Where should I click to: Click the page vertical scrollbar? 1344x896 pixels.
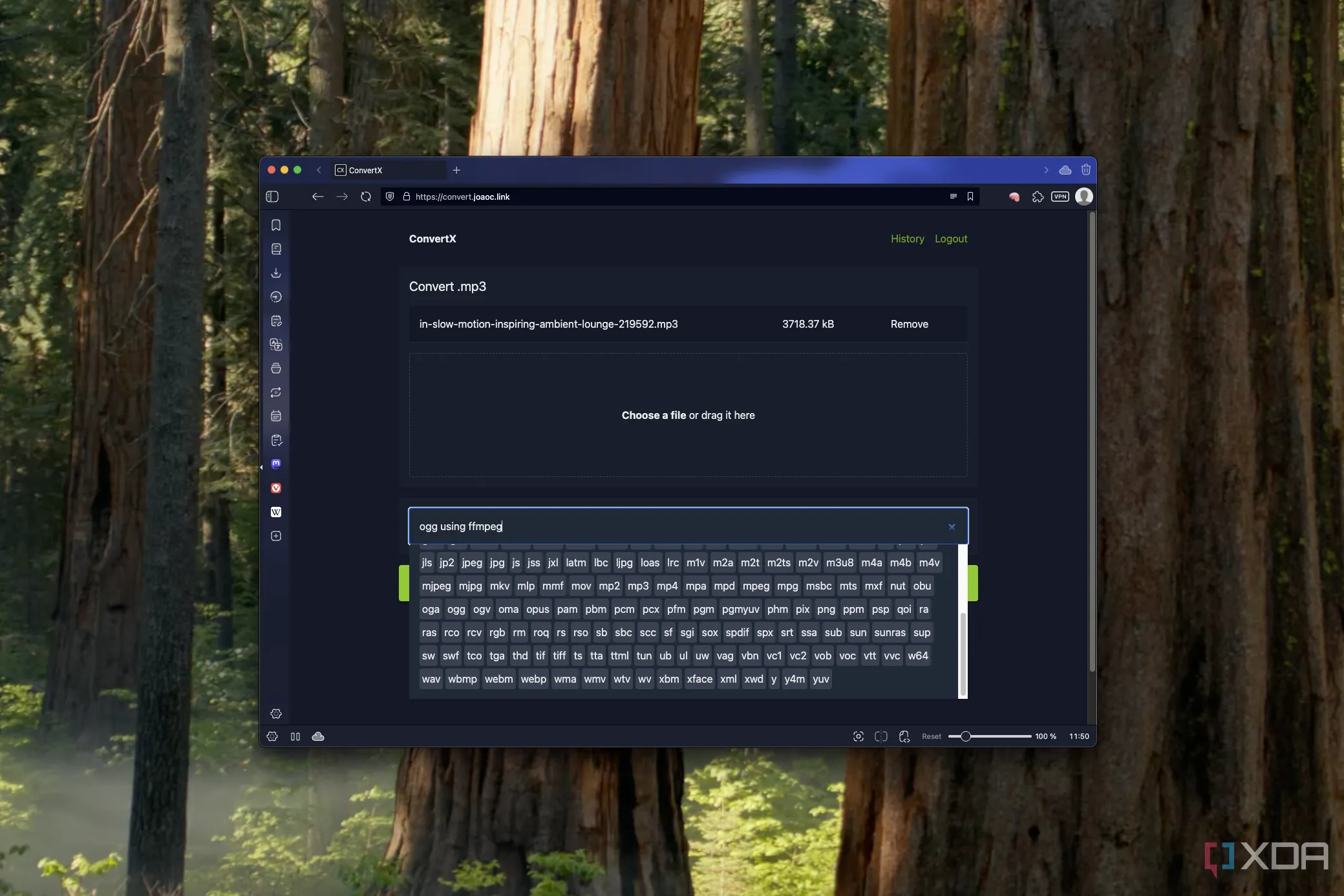tap(1092, 442)
